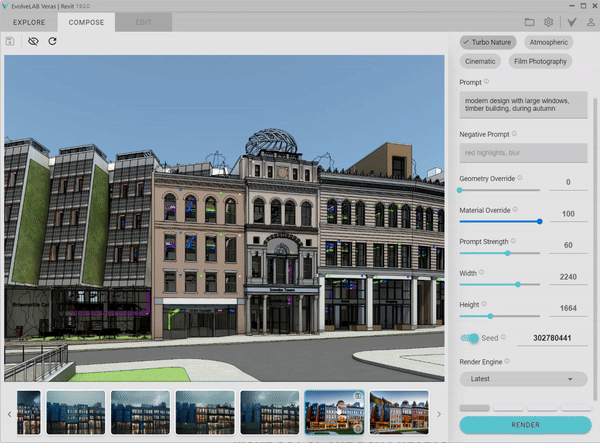Click the Material Override slider handle
600x443 pixels.
540,222
